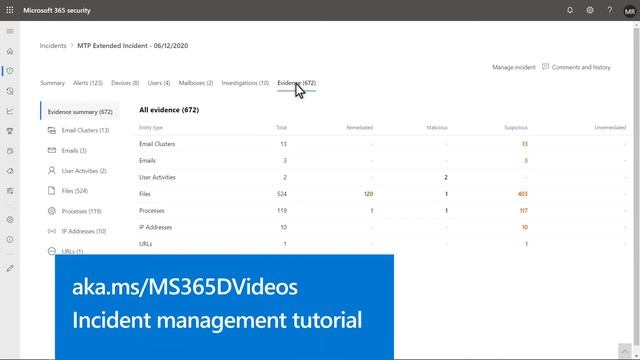Image resolution: width=640 pixels, height=360 pixels.
Task: Click the Files row in evidence table
Action: click(382, 194)
